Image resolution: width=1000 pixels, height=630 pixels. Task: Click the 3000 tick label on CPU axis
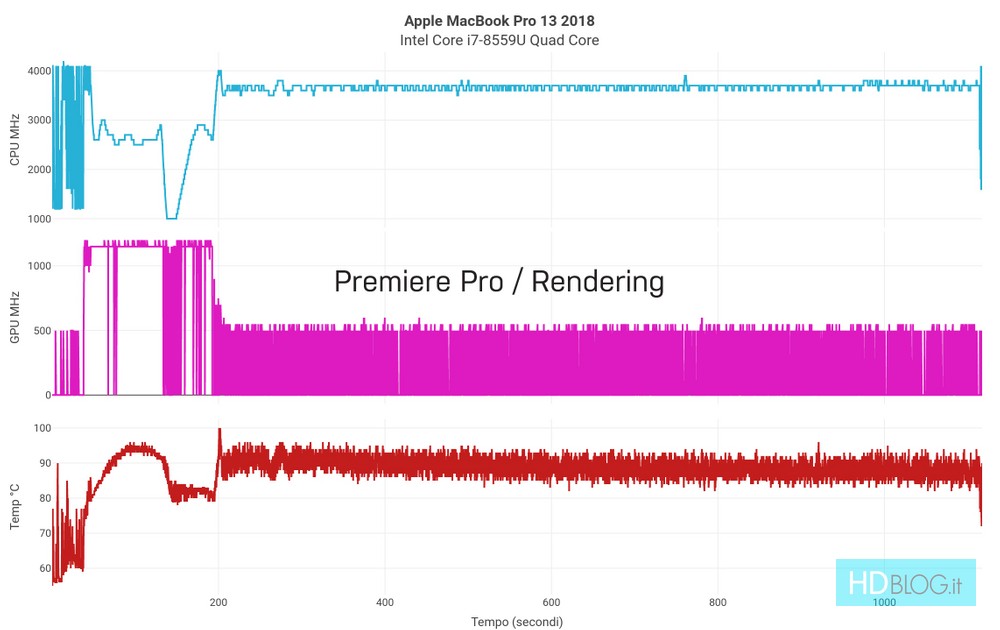tap(41, 120)
